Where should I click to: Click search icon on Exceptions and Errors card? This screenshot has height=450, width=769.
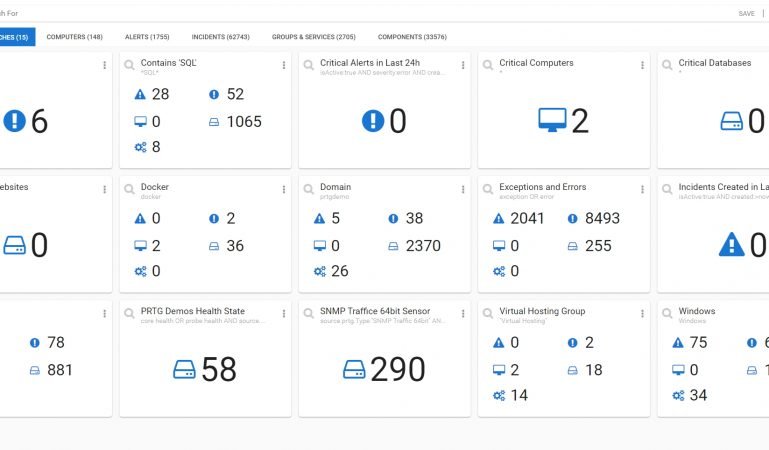click(488, 189)
